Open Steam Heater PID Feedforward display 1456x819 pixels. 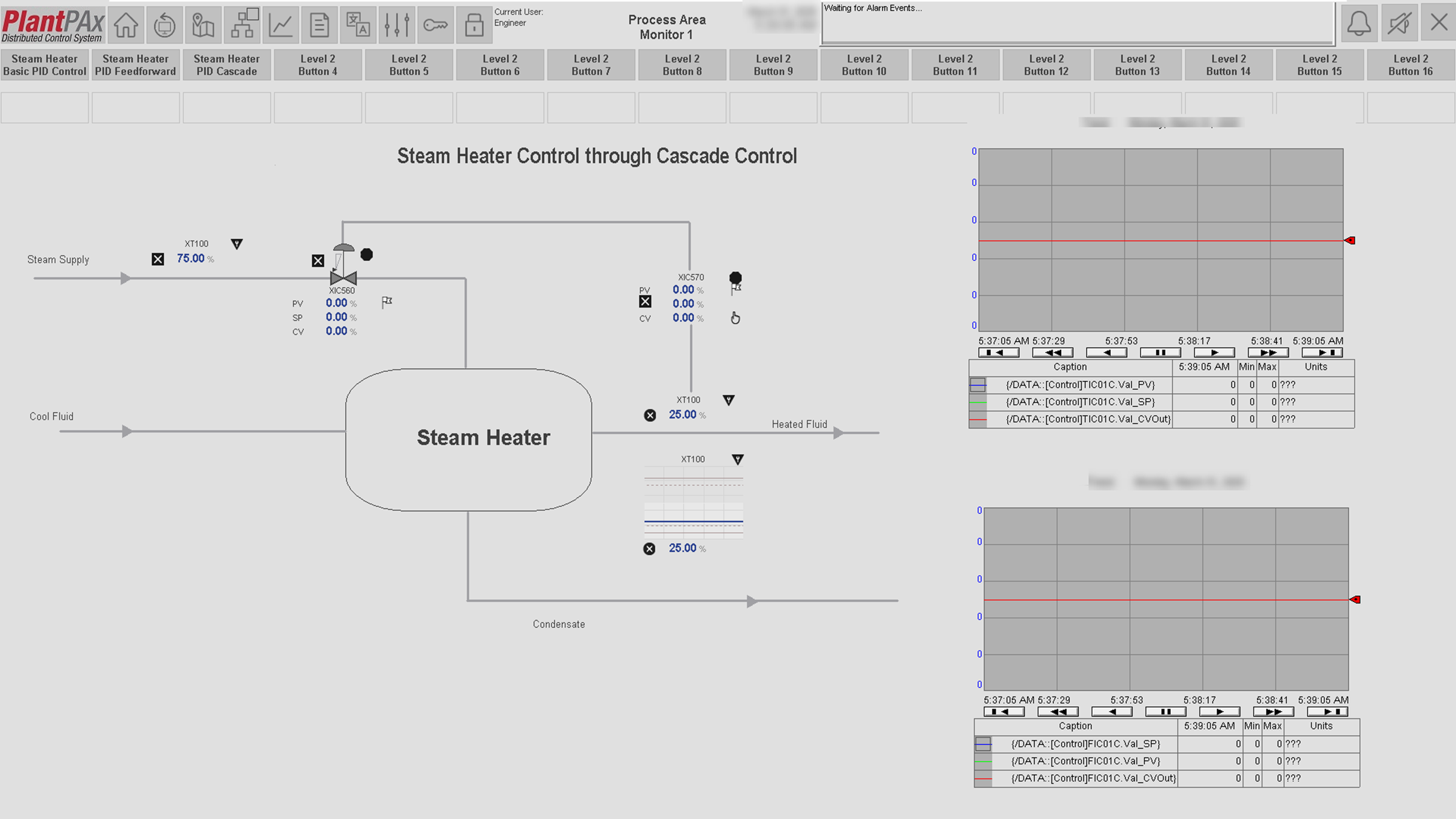tap(136, 65)
